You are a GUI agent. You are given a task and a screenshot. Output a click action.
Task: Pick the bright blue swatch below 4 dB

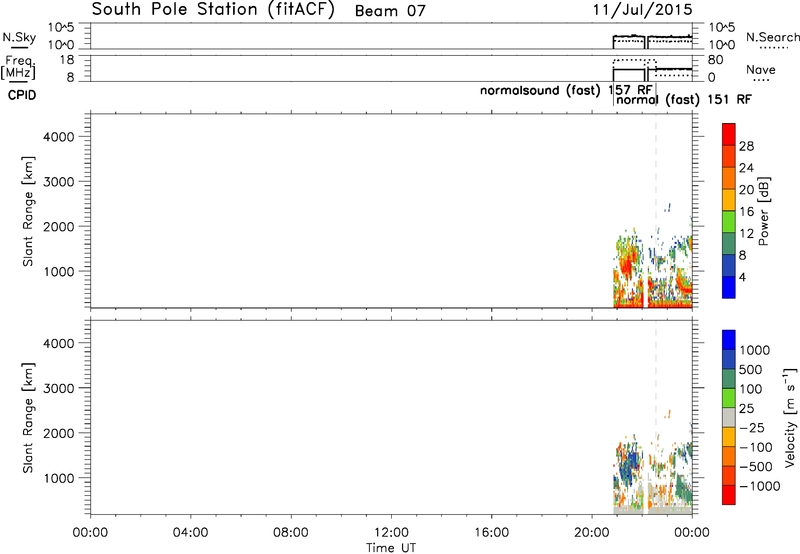(729, 287)
